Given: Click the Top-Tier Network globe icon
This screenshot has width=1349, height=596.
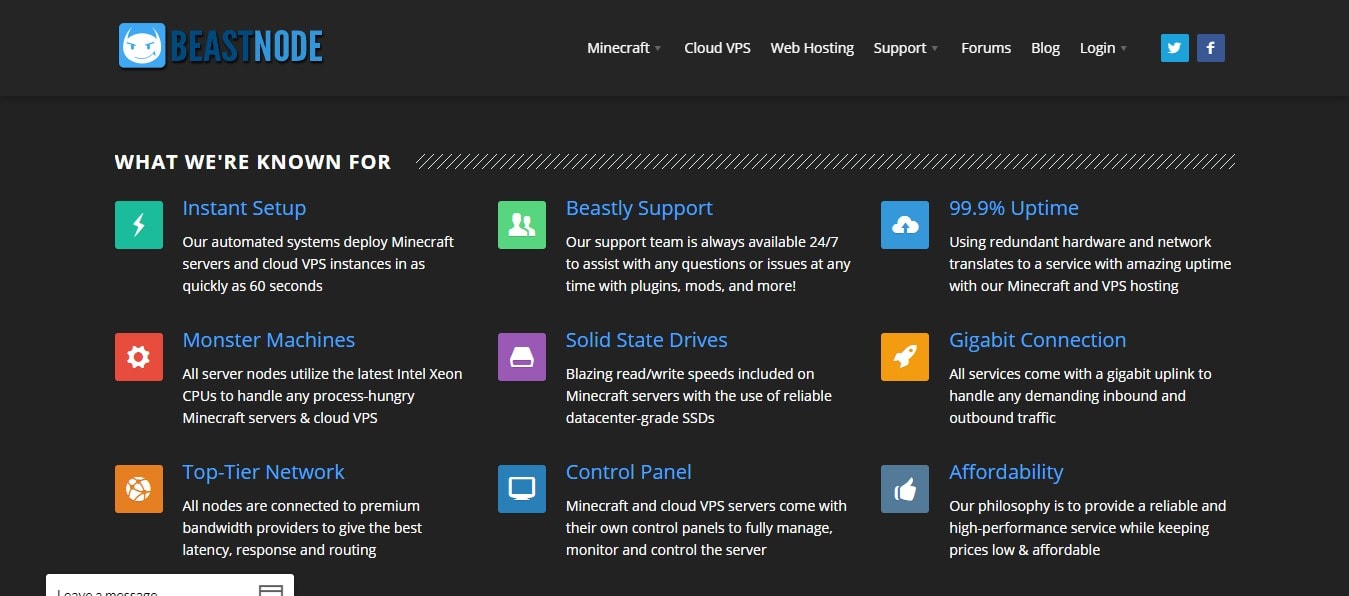Looking at the screenshot, I should coord(139,489).
